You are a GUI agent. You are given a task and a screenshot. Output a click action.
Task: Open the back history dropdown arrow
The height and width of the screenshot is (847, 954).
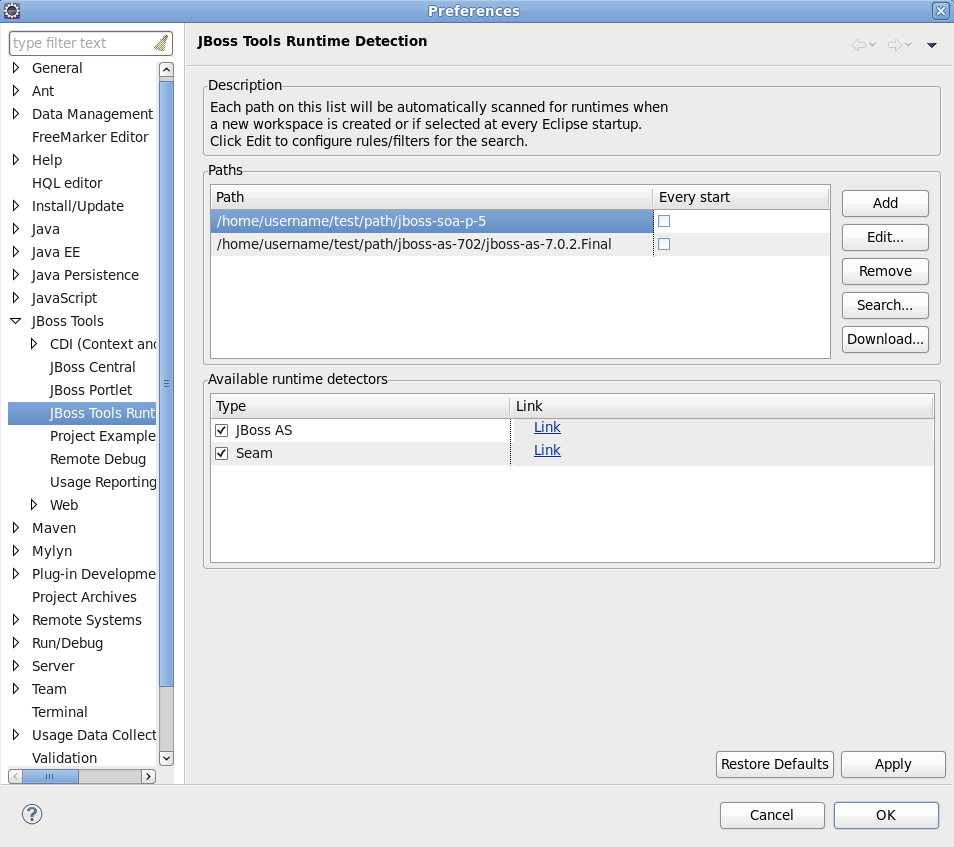click(x=872, y=44)
